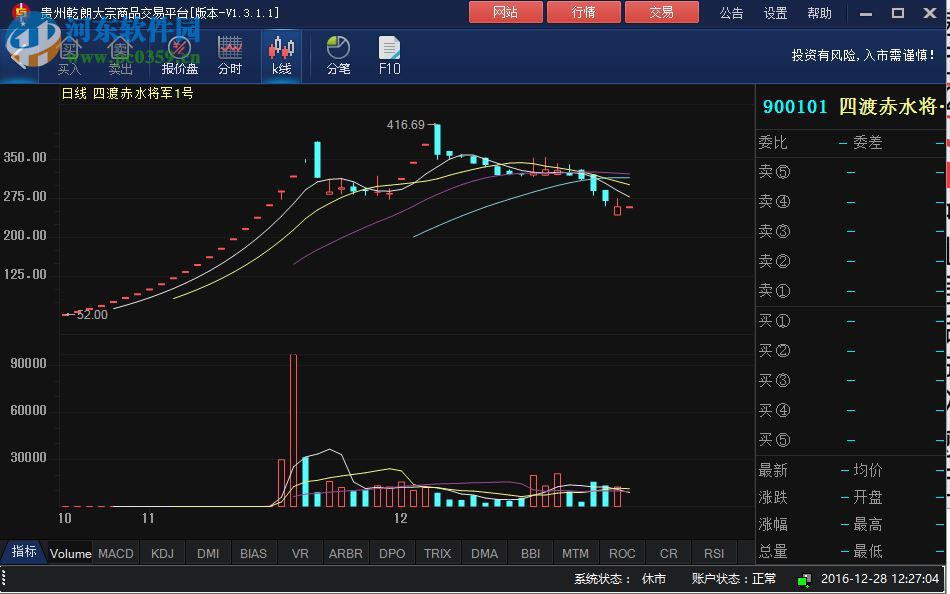Switch to the DMA indicator tab
The image size is (950, 594).
coord(485,553)
